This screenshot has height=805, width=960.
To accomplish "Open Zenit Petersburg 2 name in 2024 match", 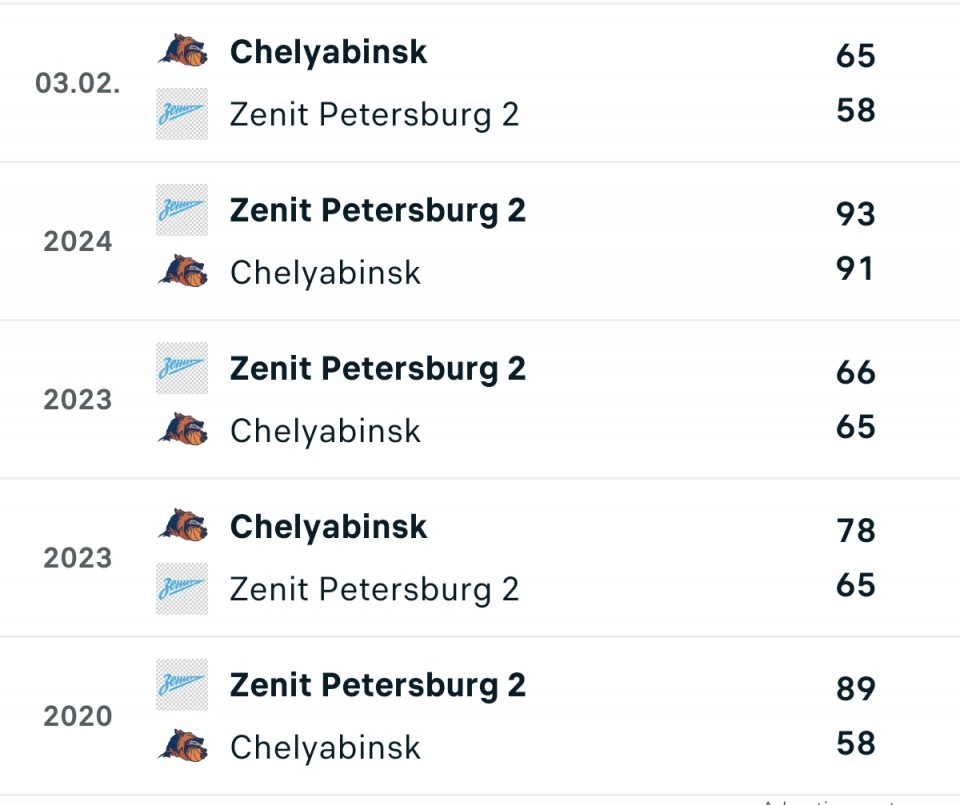I will (377, 210).
